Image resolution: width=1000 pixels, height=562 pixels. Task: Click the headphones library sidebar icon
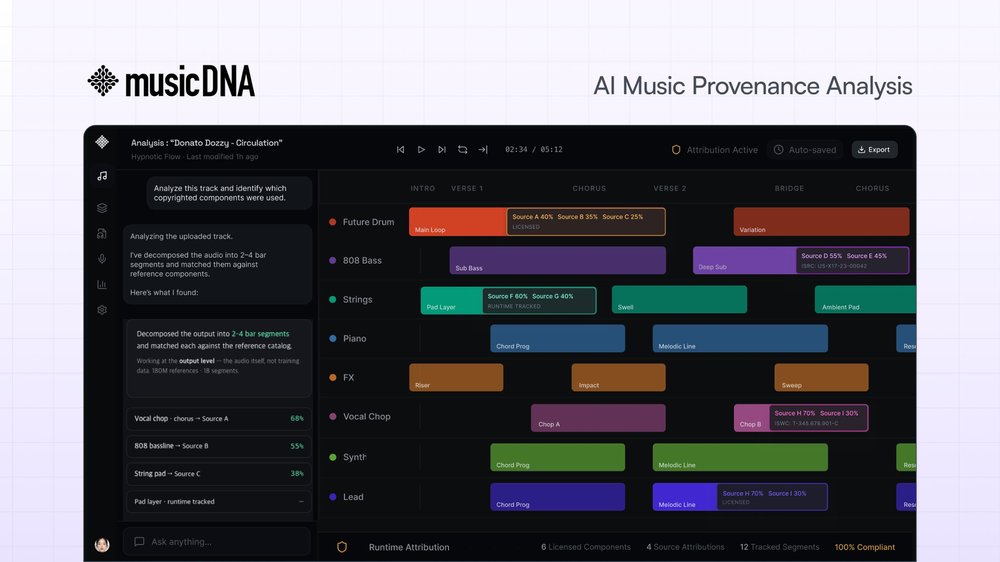(x=102, y=233)
